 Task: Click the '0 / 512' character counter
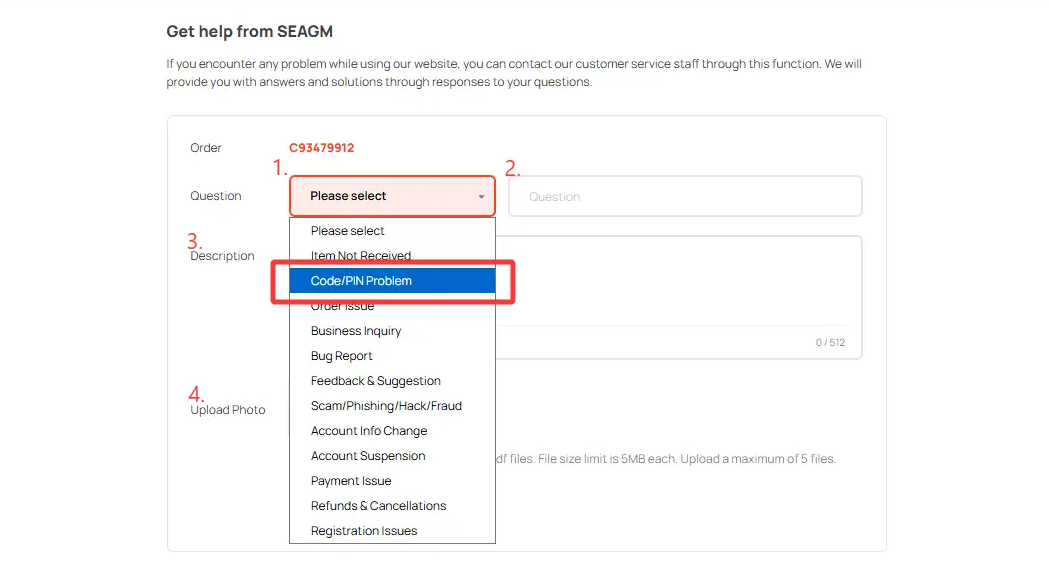click(830, 343)
